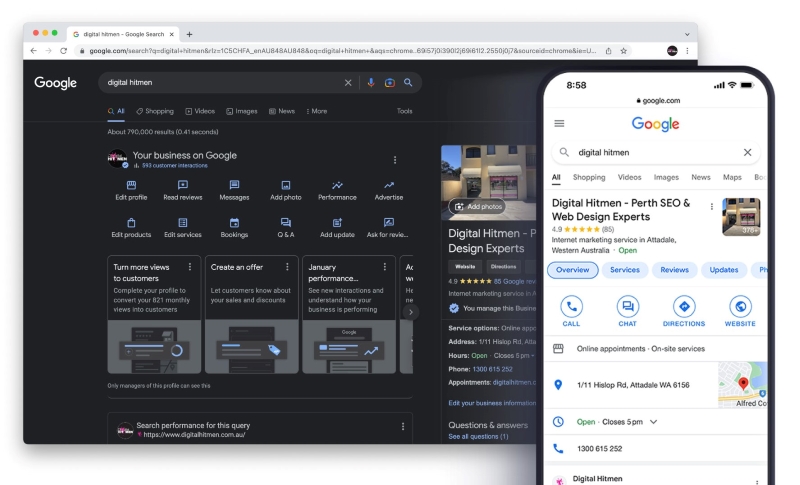Select phone Updates chip
800x485 pixels.
pyautogui.click(x=724, y=270)
